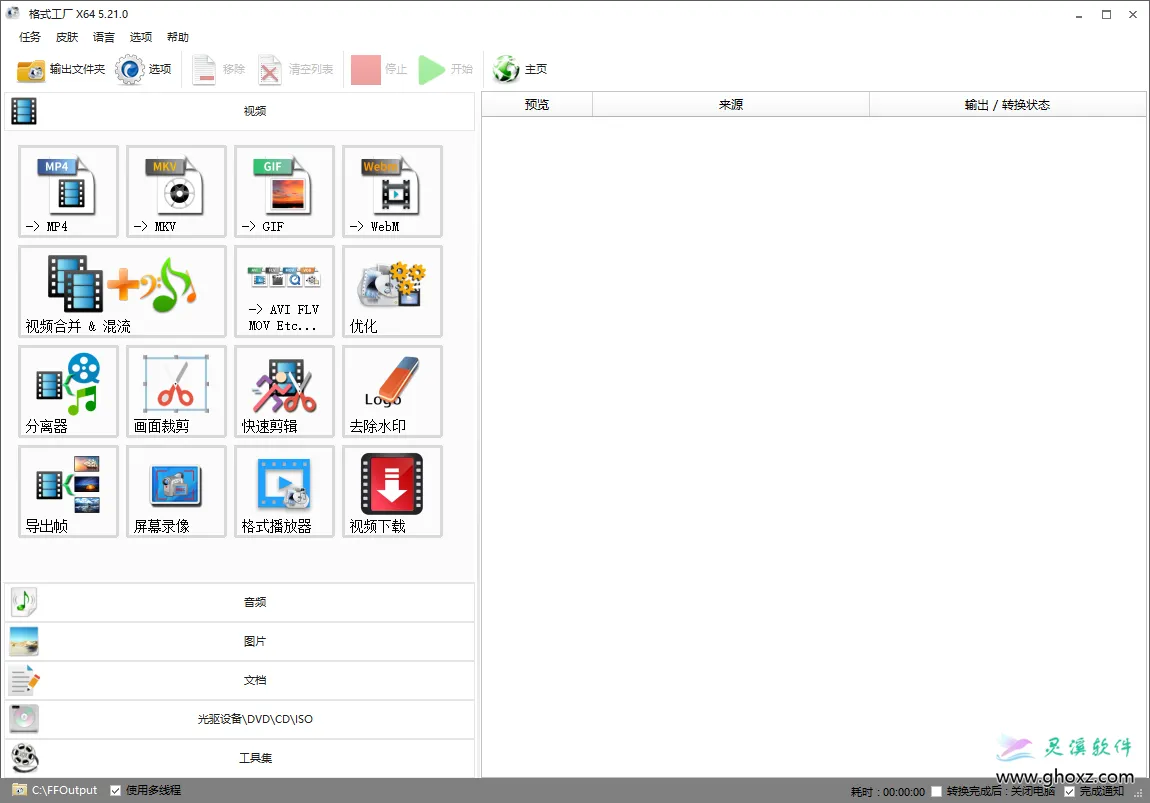Image resolution: width=1150 pixels, height=803 pixels.
Task: Open the WebM converter
Action: [x=392, y=191]
